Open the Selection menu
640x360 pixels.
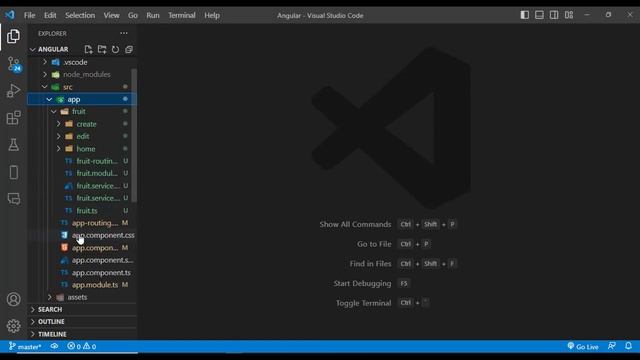click(80, 16)
